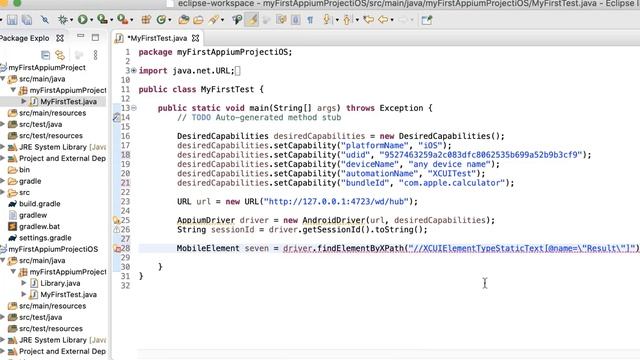Click the warning marker on line 25
This screenshot has height=360, width=640.
coord(116,220)
